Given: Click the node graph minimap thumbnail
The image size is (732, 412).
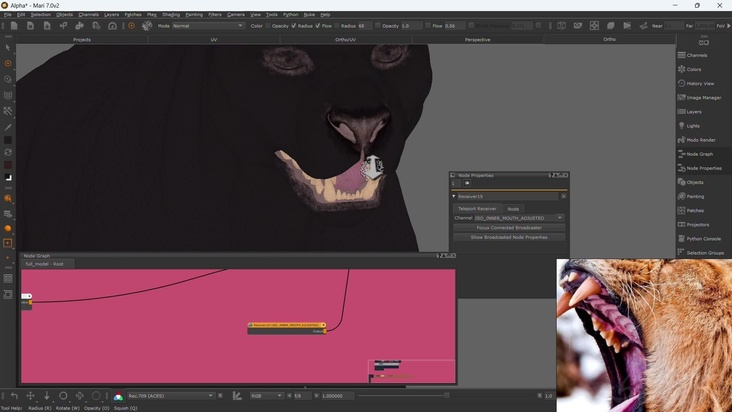Looking at the screenshot, I should 412,371.
